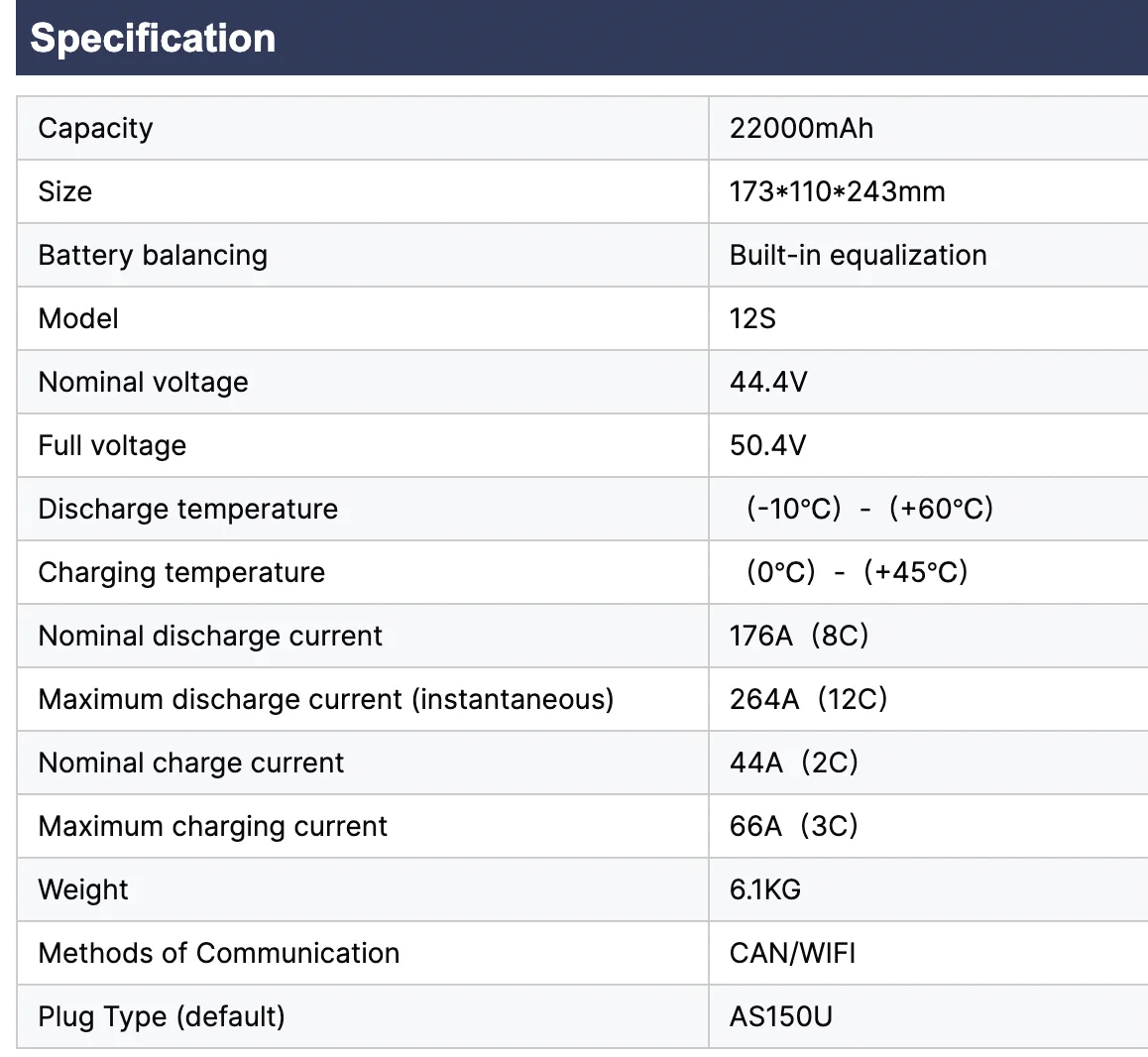Click the Battery balancing label
The image size is (1148, 1057).
click(153, 255)
